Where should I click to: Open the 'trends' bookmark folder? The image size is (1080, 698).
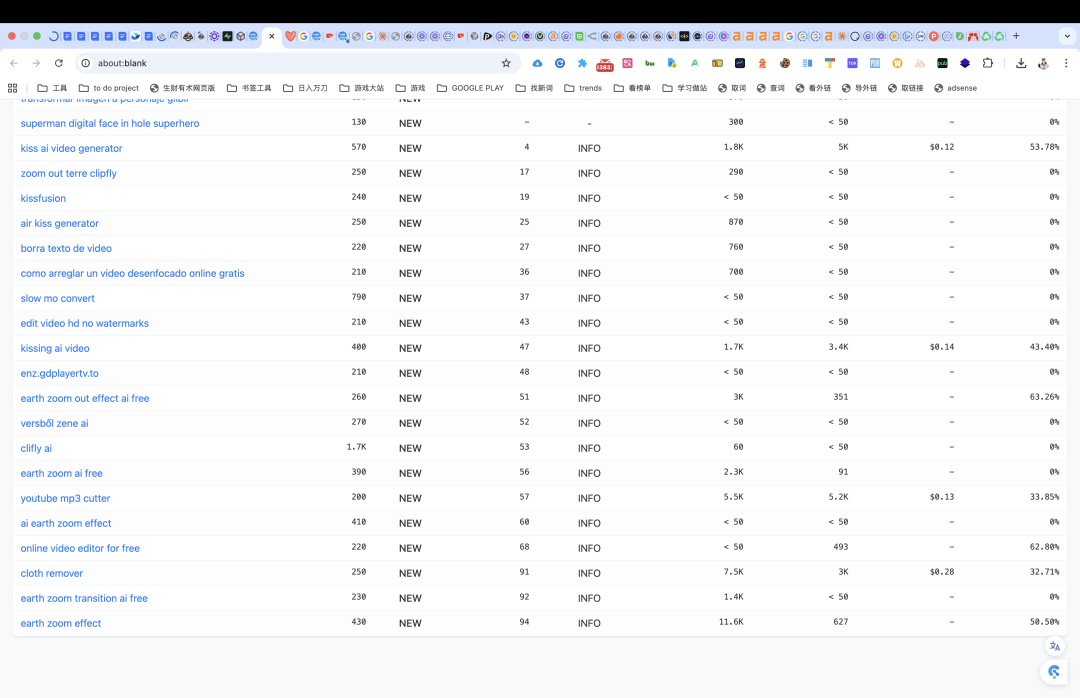[x=583, y=88]
